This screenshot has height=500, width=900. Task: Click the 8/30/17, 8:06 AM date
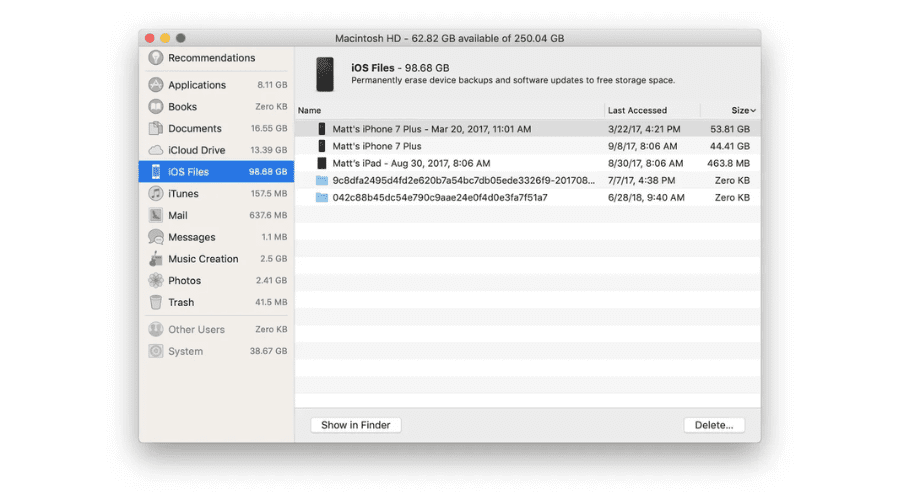[645, 163]
